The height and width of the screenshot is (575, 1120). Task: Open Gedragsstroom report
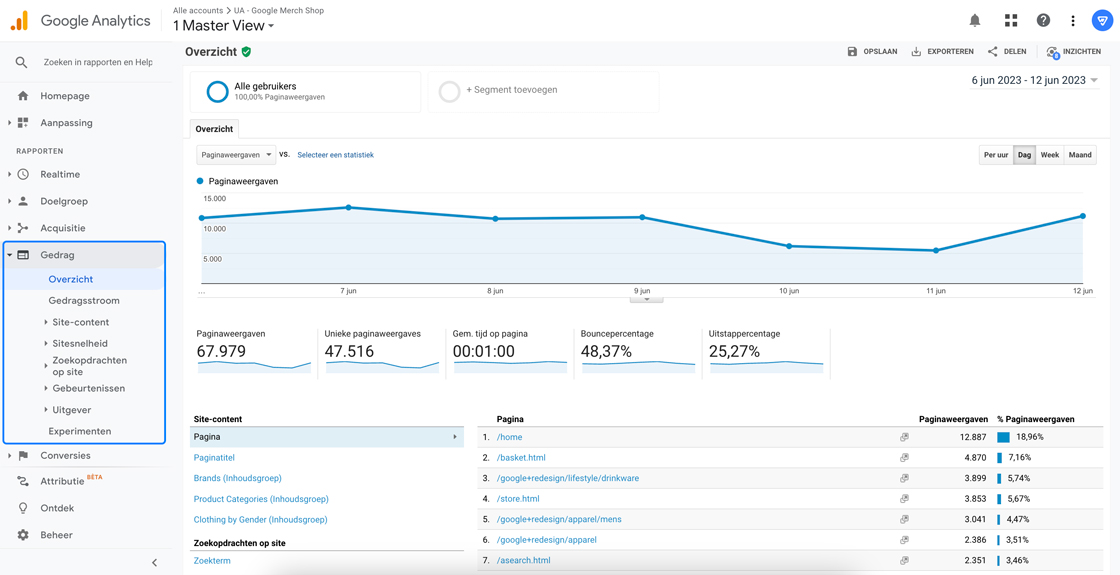pos(84,301)
